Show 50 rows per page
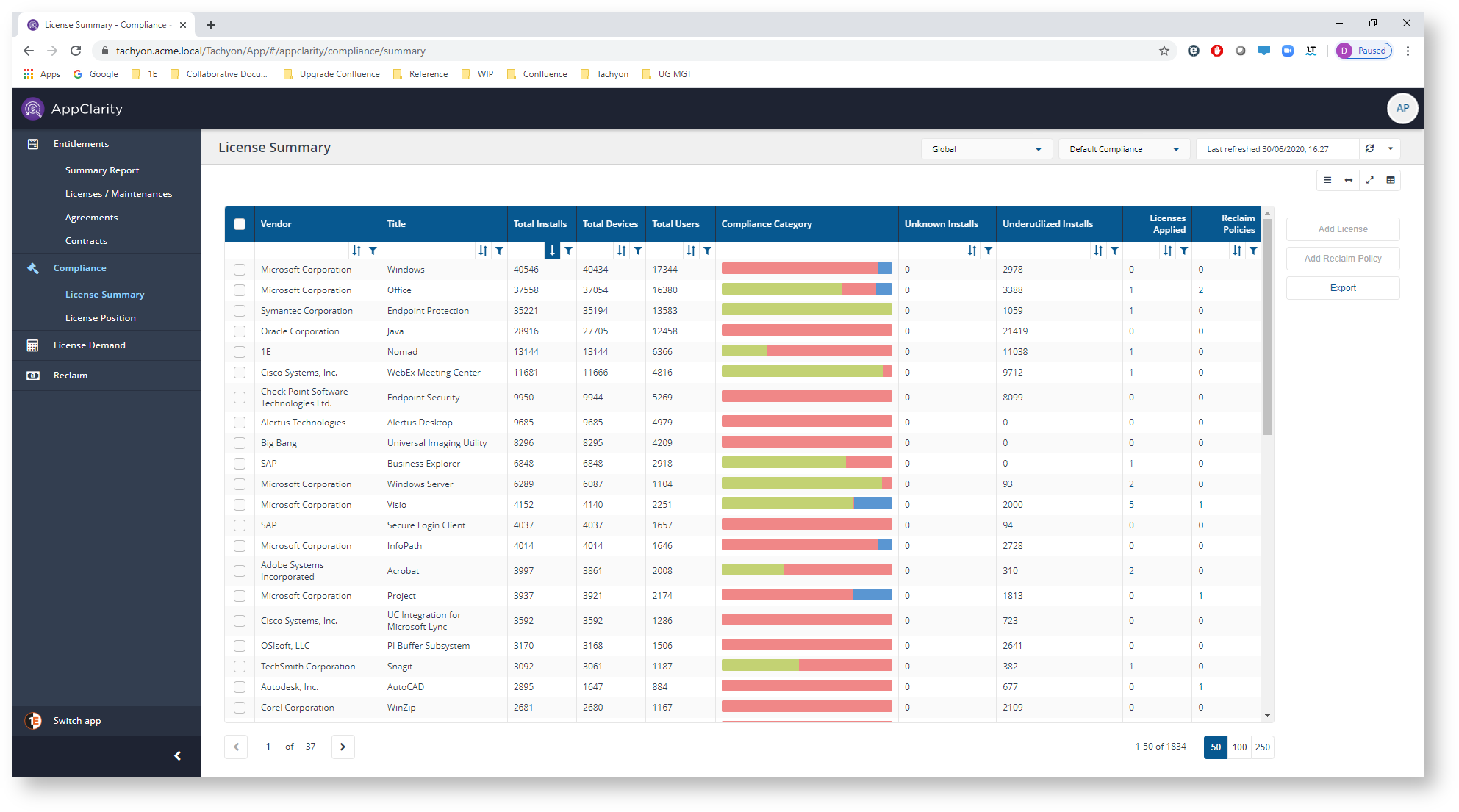This screenshot has width=1459, height=812. point(1216,747)
